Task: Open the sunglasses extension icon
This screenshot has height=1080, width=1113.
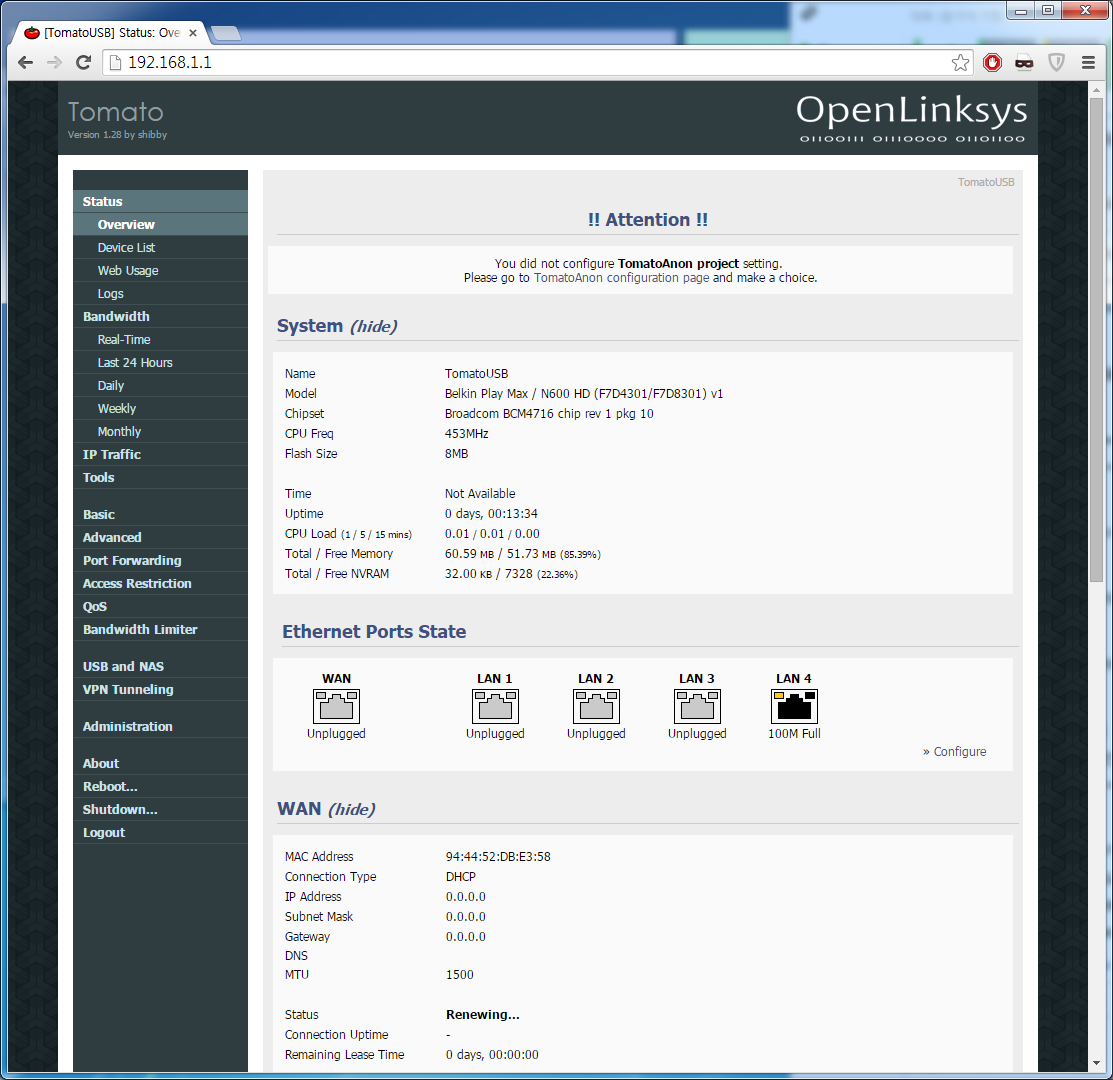Action: (1024, 62)
